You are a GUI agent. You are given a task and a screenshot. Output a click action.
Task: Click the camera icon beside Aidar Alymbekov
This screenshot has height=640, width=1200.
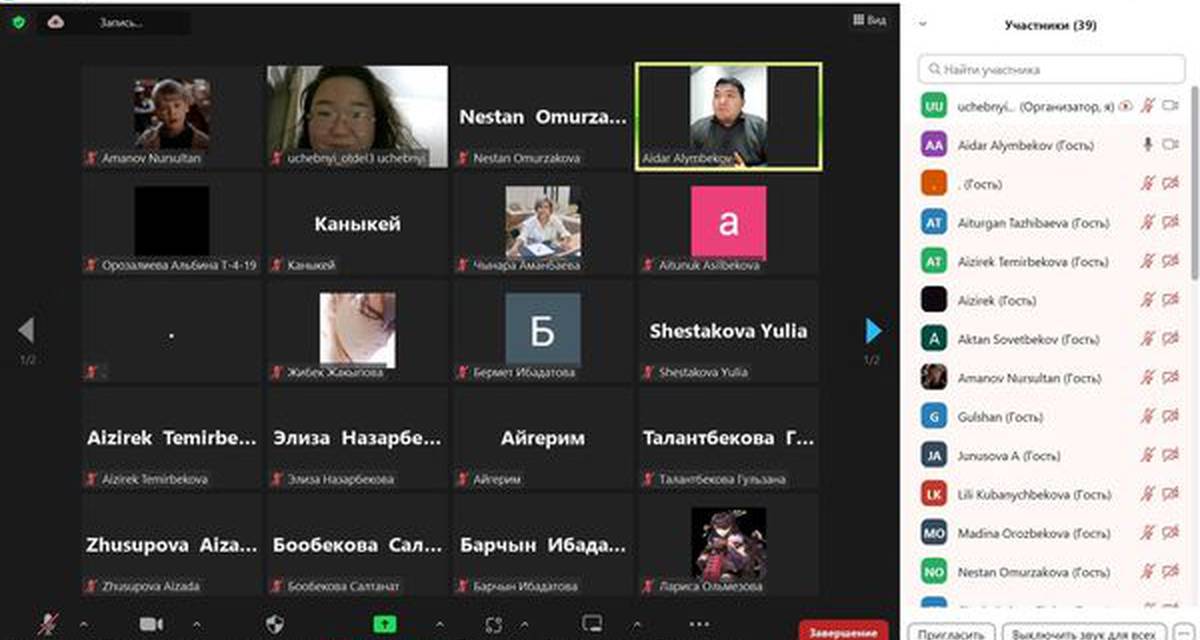pos(1171,145)
